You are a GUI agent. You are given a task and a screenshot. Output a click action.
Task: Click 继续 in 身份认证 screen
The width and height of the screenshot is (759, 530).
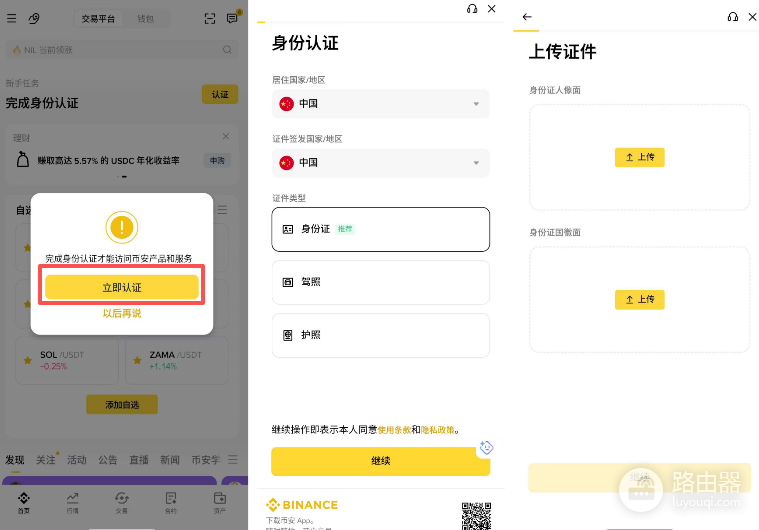pos(380,461)
